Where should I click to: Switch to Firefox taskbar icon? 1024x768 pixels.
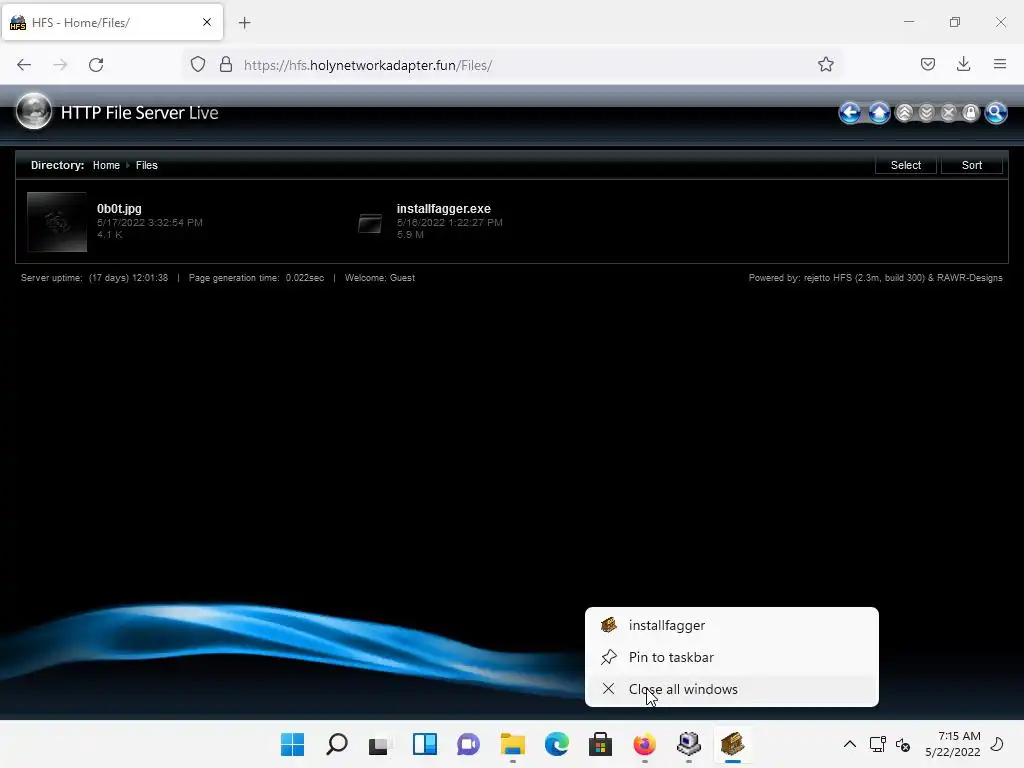pyautogui.click(x=645, y=744)
